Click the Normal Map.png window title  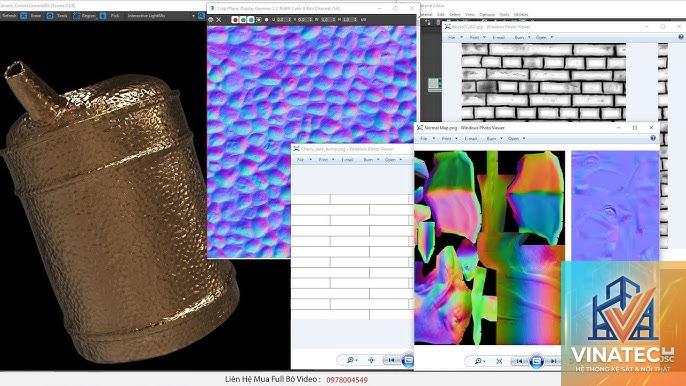[464, 128]
